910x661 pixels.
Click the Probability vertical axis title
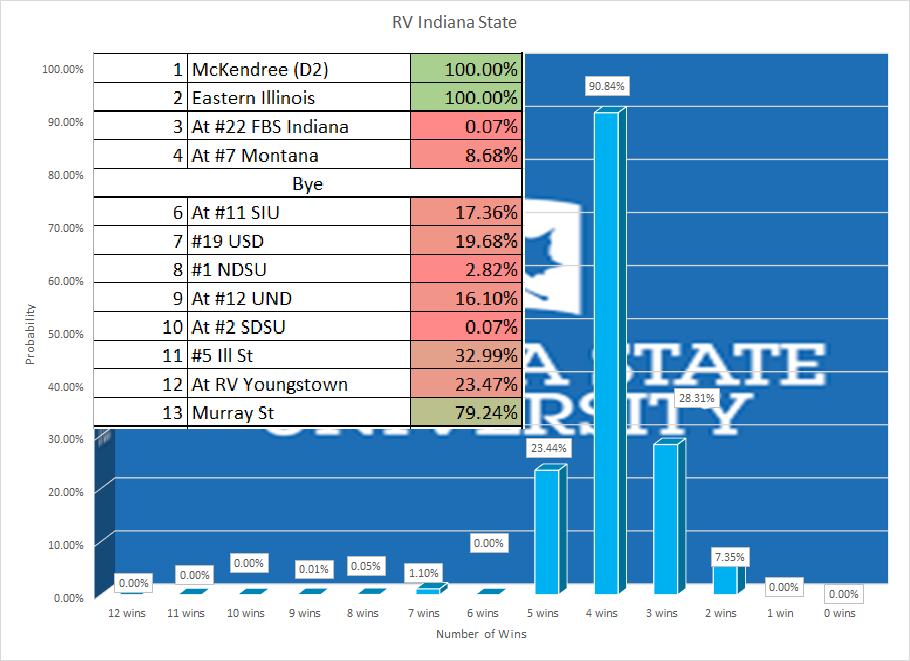[x=30, y=333]
